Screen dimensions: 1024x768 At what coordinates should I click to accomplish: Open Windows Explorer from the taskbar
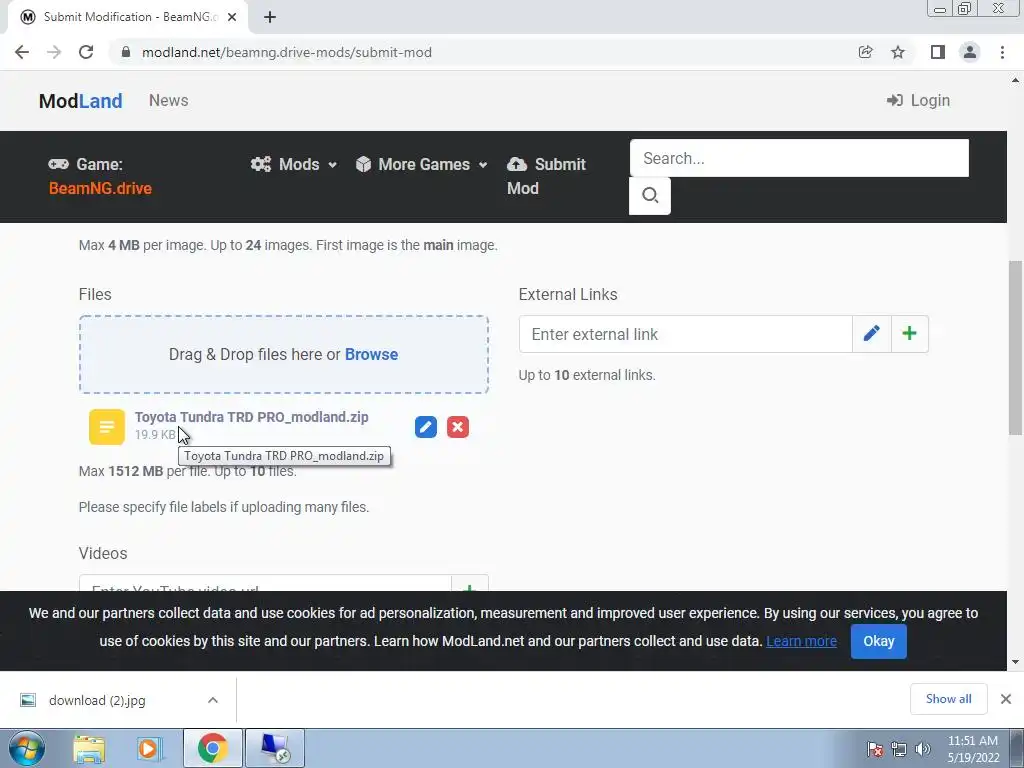[89, 748]
